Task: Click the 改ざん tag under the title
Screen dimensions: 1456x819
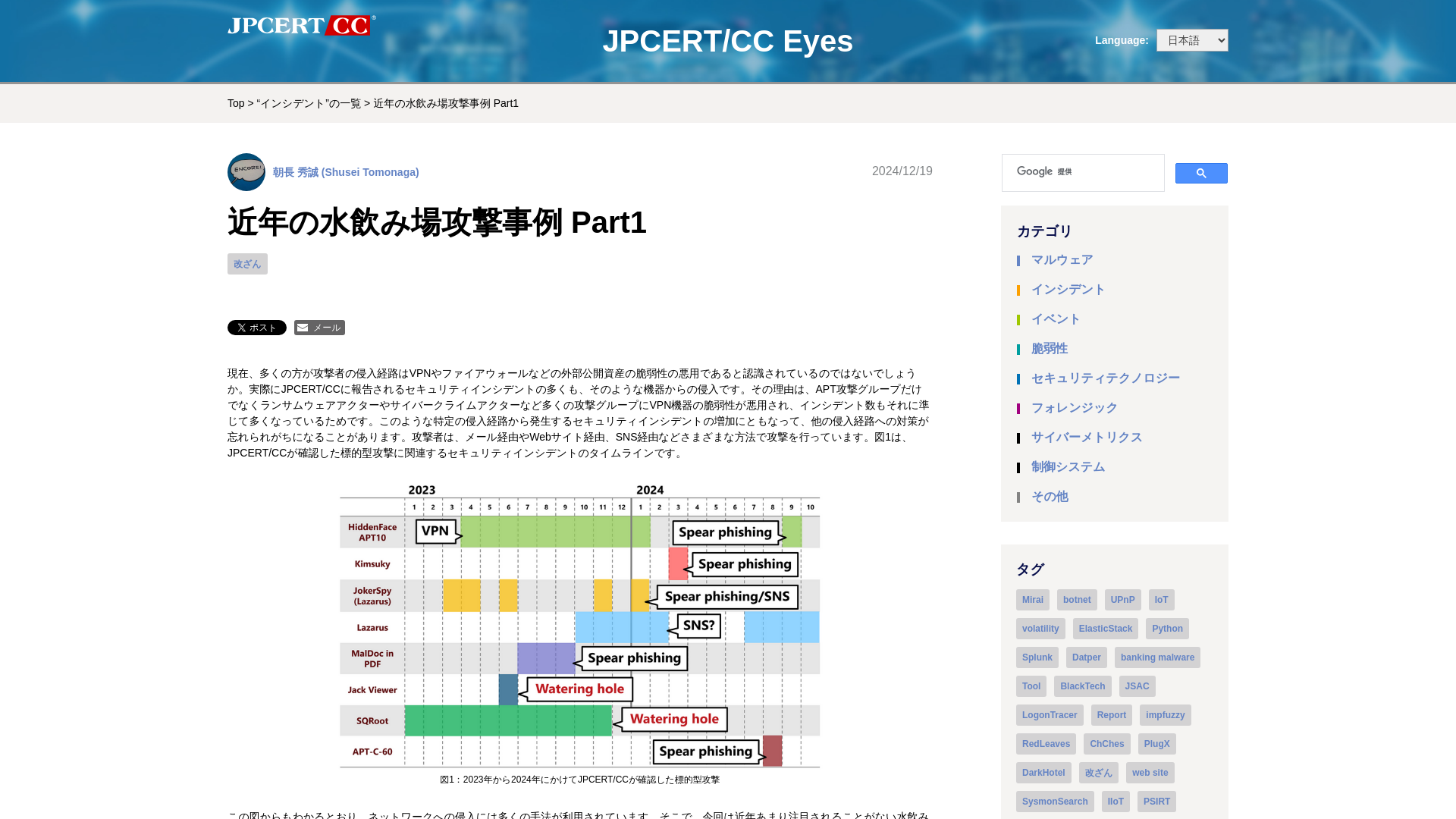Action: coord(247,264)
